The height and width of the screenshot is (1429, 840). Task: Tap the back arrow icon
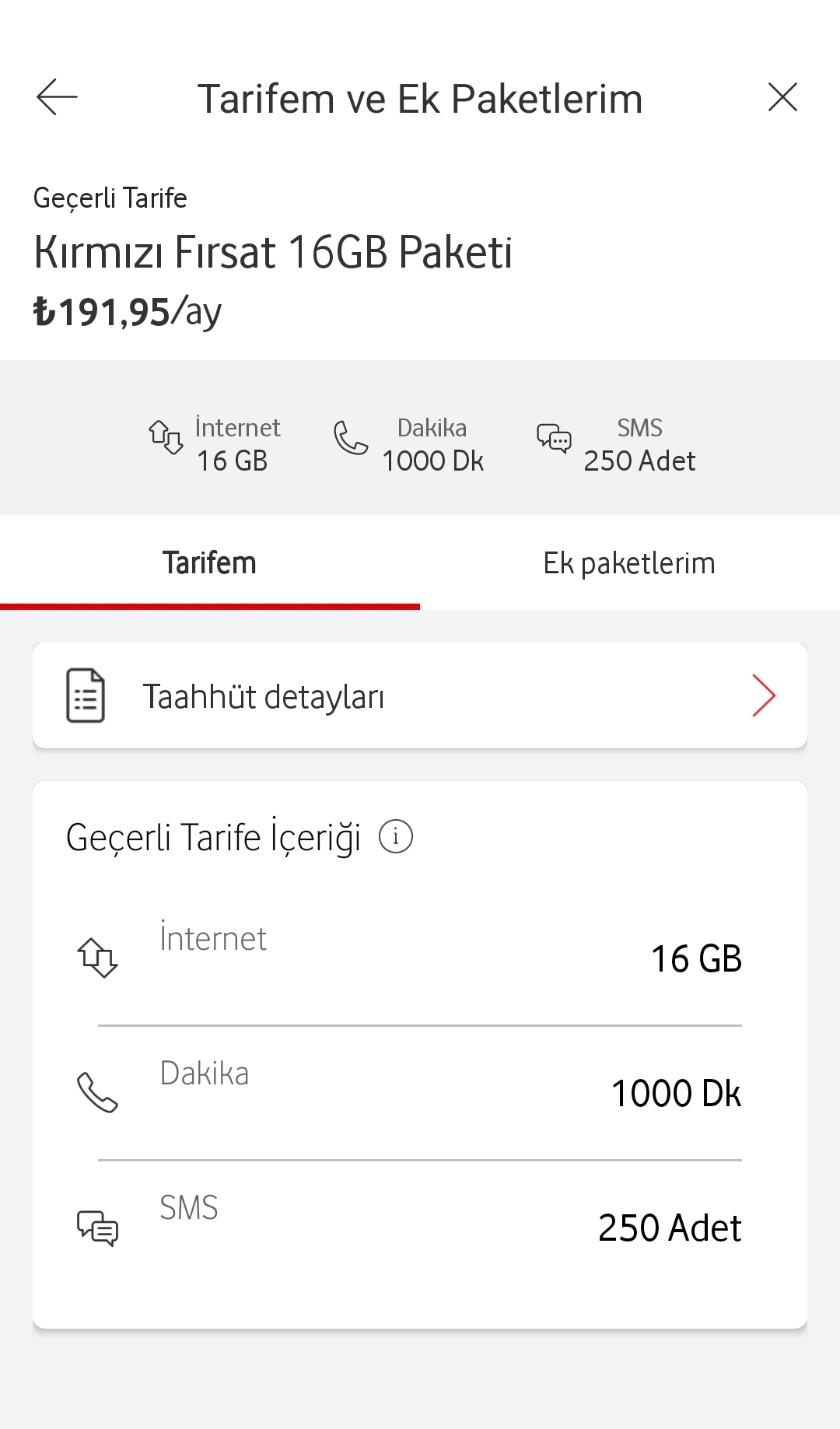tap(57, 97)
